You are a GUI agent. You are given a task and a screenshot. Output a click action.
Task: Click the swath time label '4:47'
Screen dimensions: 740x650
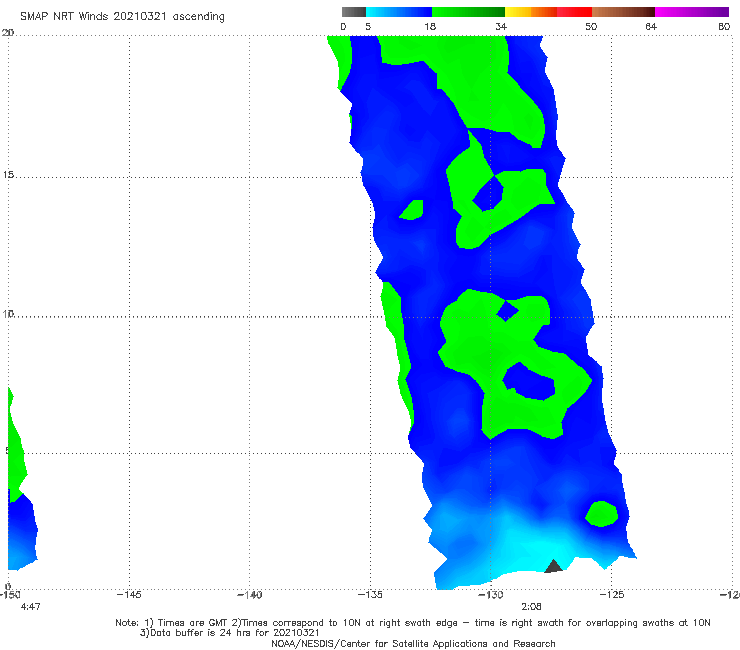pos(31,607)
